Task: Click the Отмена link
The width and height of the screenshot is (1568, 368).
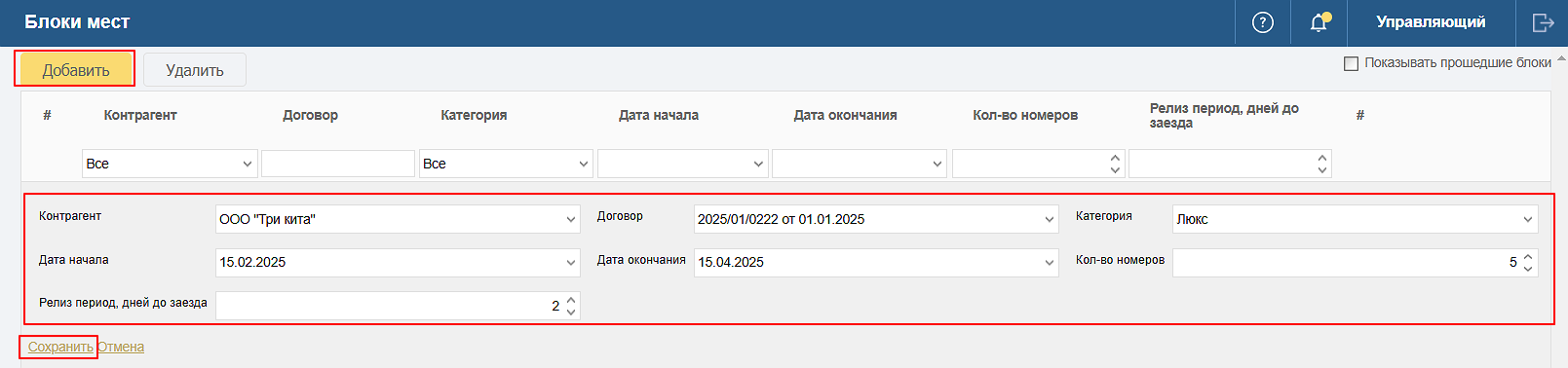Action: (x=121, y=347)
